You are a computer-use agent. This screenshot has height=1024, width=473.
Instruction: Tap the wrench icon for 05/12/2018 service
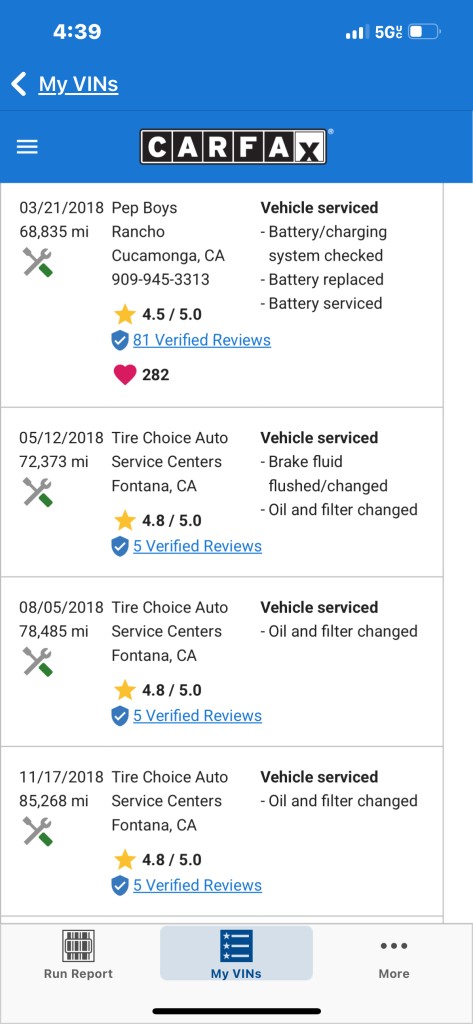coord(37,492)
